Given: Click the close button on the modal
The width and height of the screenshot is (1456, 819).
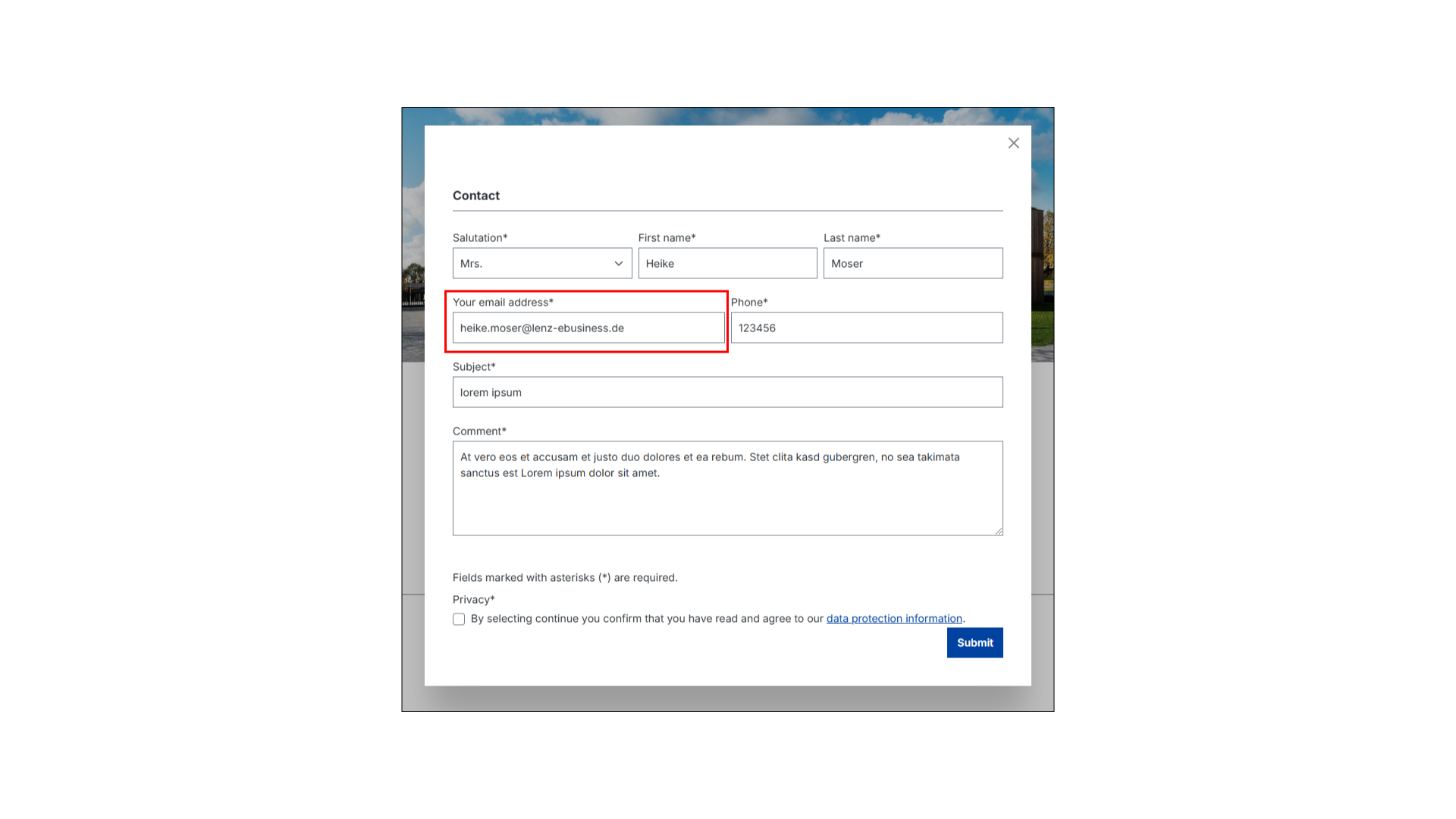Looking at the screenshot, I should [1014, 143].
